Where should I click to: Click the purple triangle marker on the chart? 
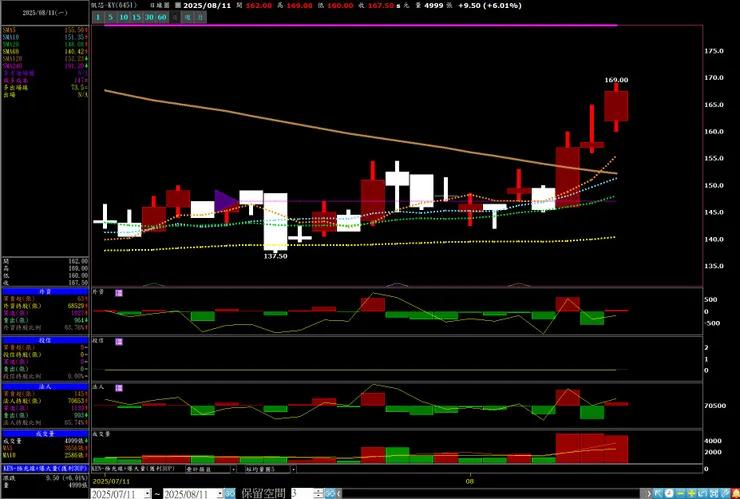(226, 201)
